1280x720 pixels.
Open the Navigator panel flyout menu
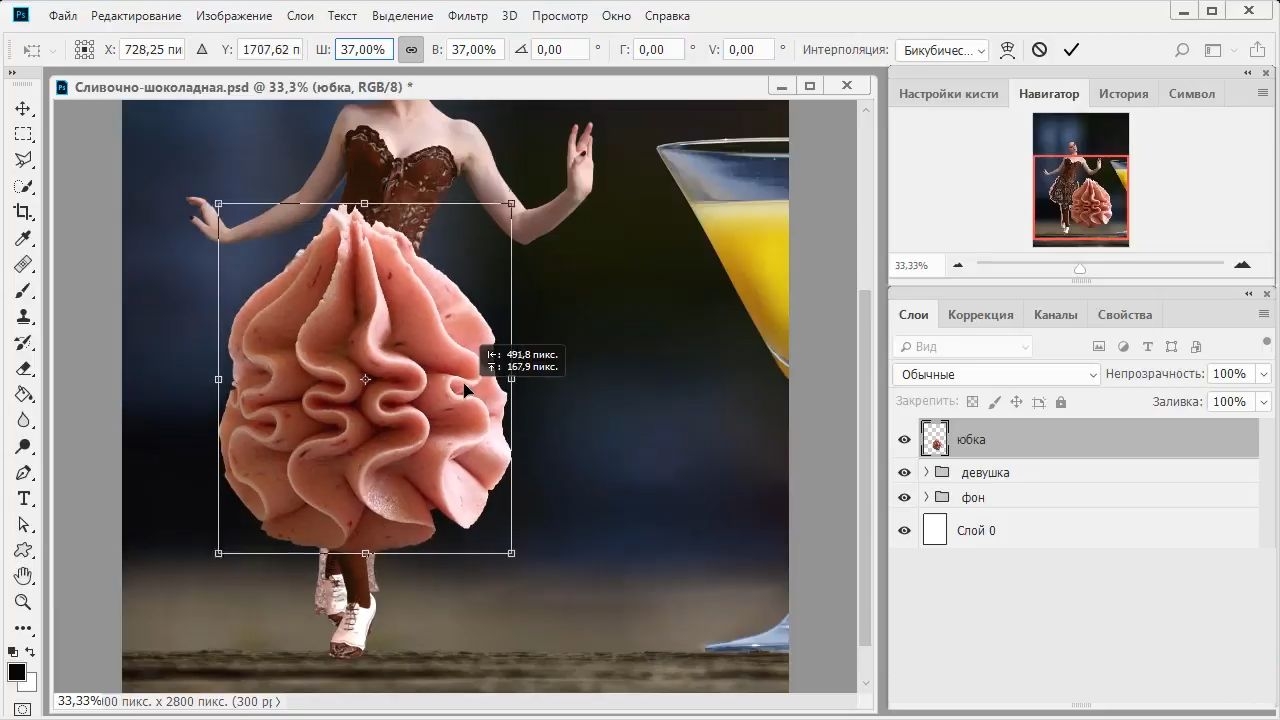coord(1263,93)
